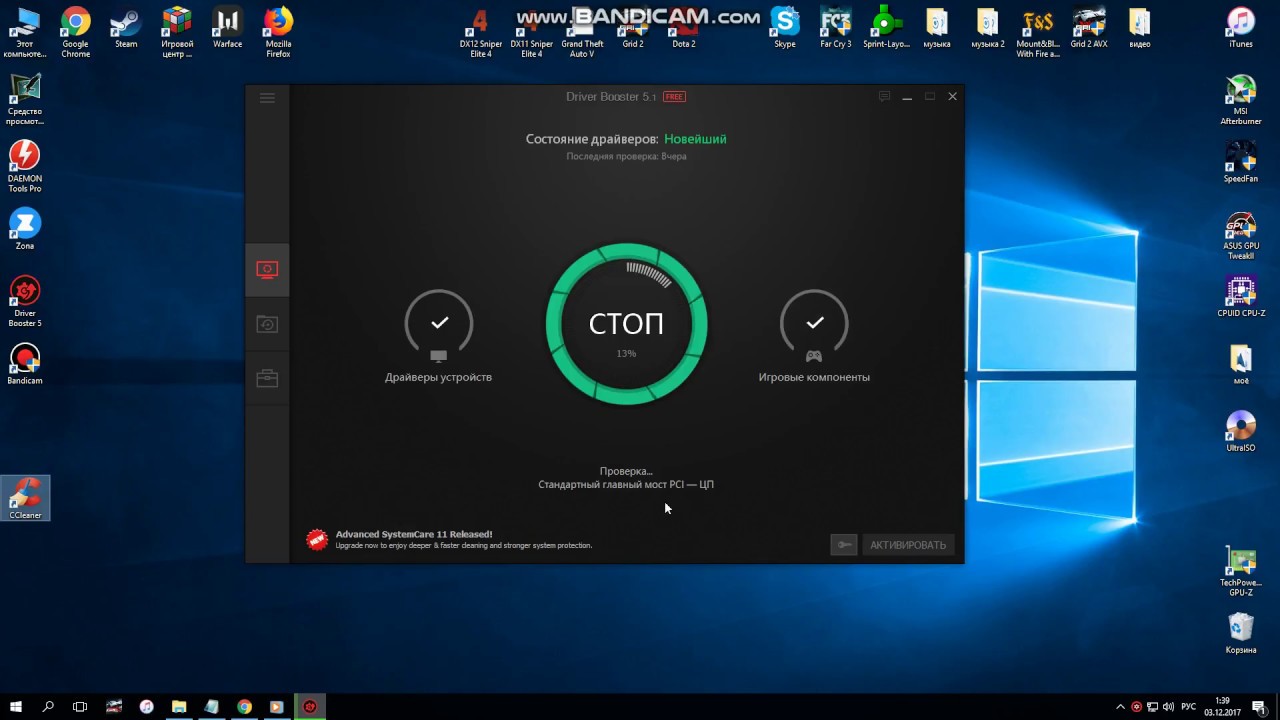Click the FREE edition badge
Viewport: 1280px width, 720px height.
(x=674, y=97)
